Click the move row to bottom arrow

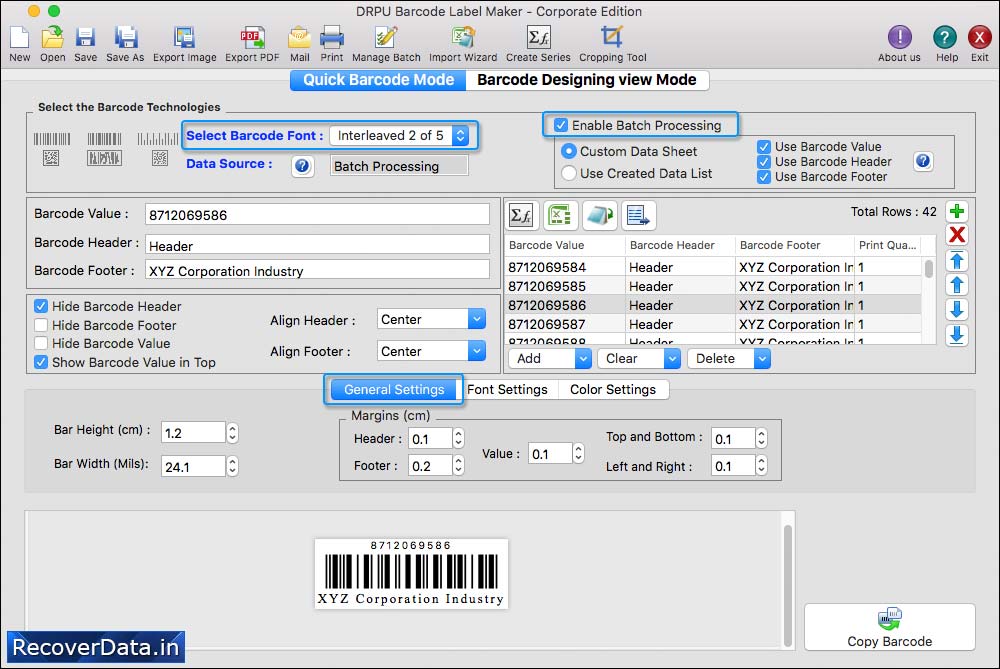pyautogui.click(x=957, y=334)
